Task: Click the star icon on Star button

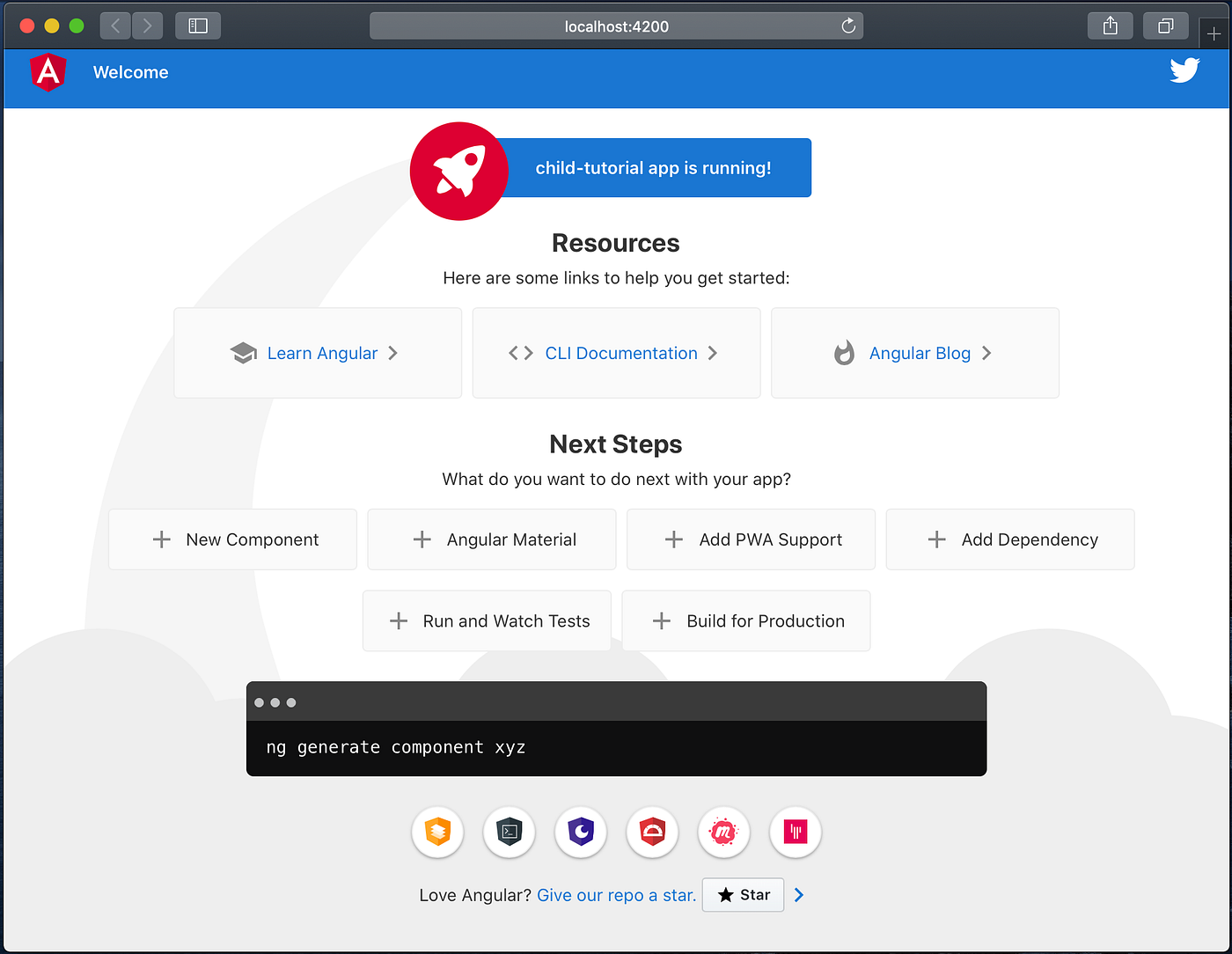Action: click(725, 895)
